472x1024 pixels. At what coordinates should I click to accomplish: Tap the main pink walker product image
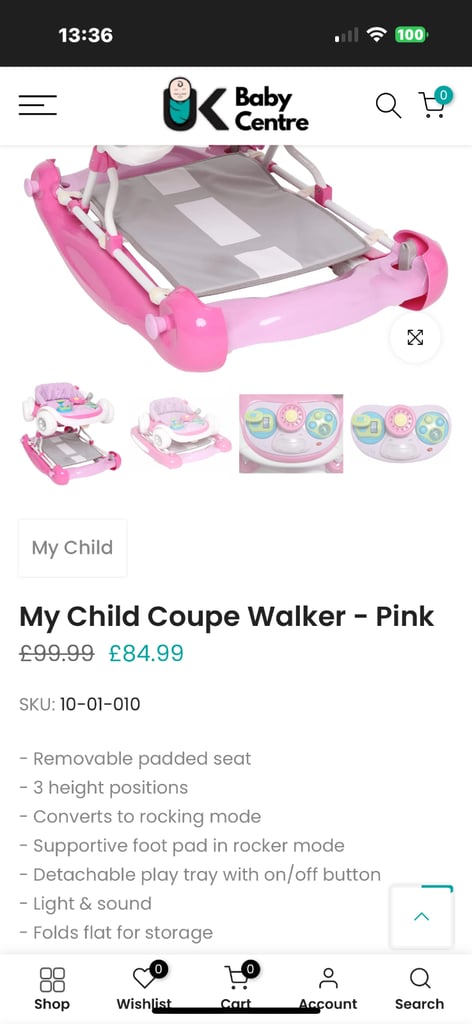click(236, 259)
